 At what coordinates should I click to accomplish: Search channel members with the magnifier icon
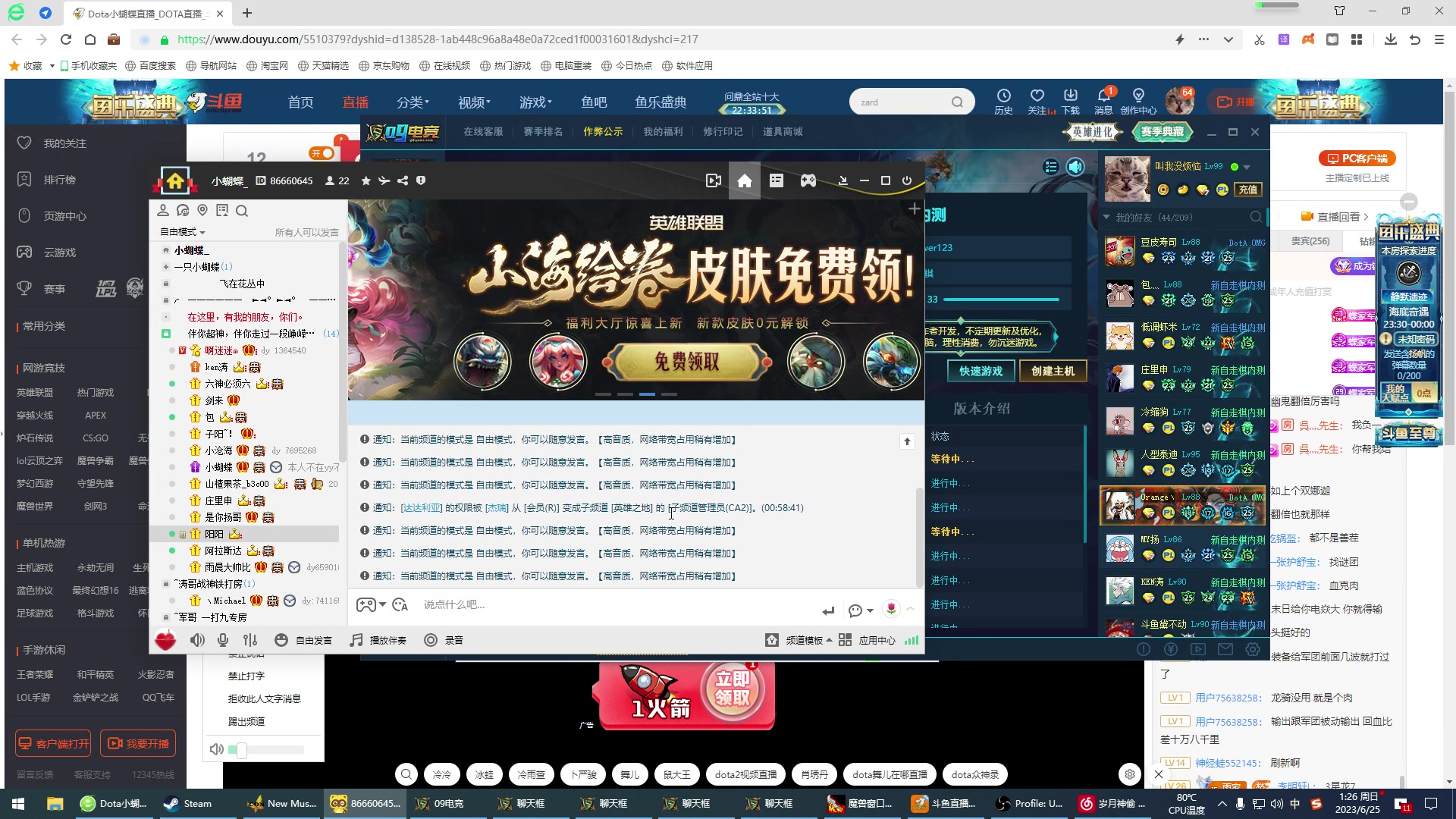[242, 211]
